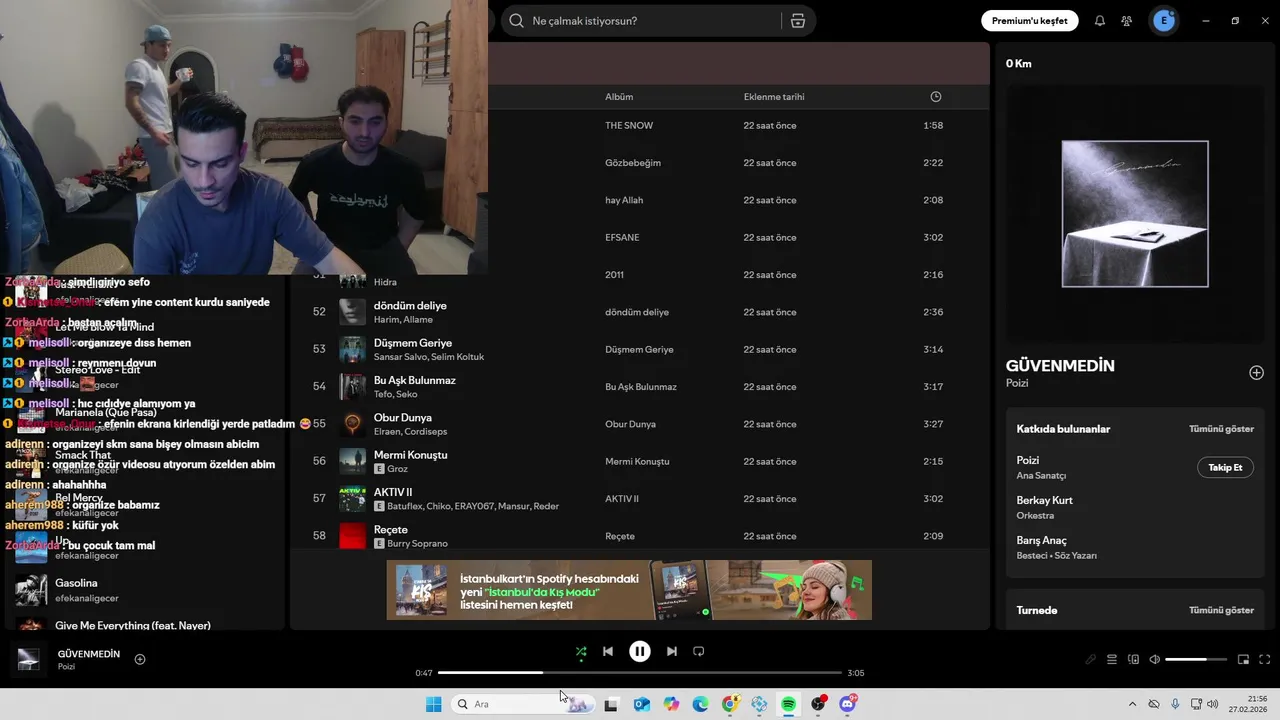This screenshot has height=720, width=1280.
Task: Select track 'Reçete' title
Action: click(x=391, y=530)
